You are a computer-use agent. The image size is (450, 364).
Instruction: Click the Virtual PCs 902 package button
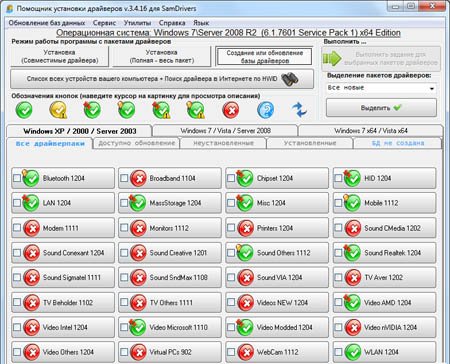[x=170, y=352]
